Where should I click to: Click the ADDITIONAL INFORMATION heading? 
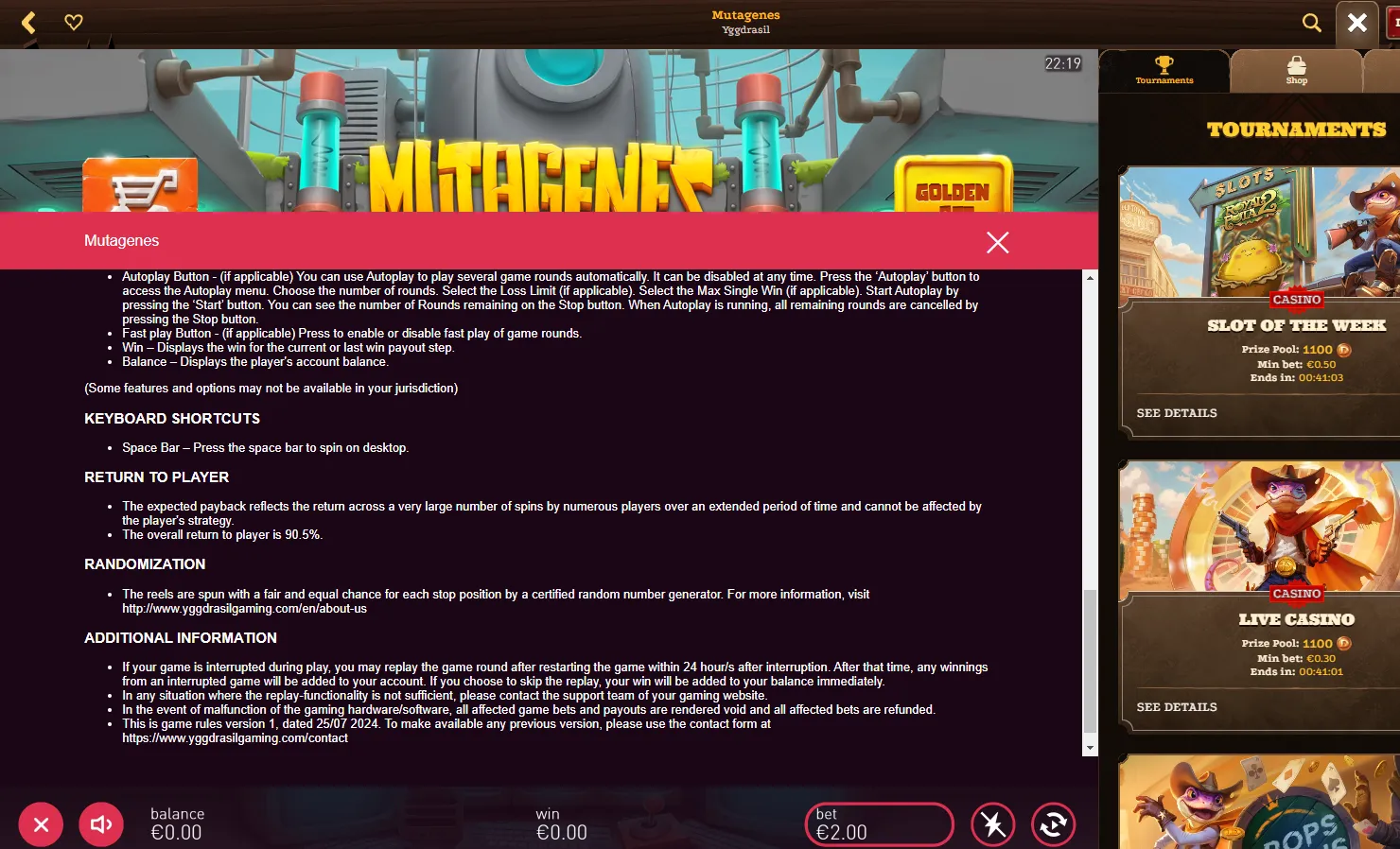[181, 638]
